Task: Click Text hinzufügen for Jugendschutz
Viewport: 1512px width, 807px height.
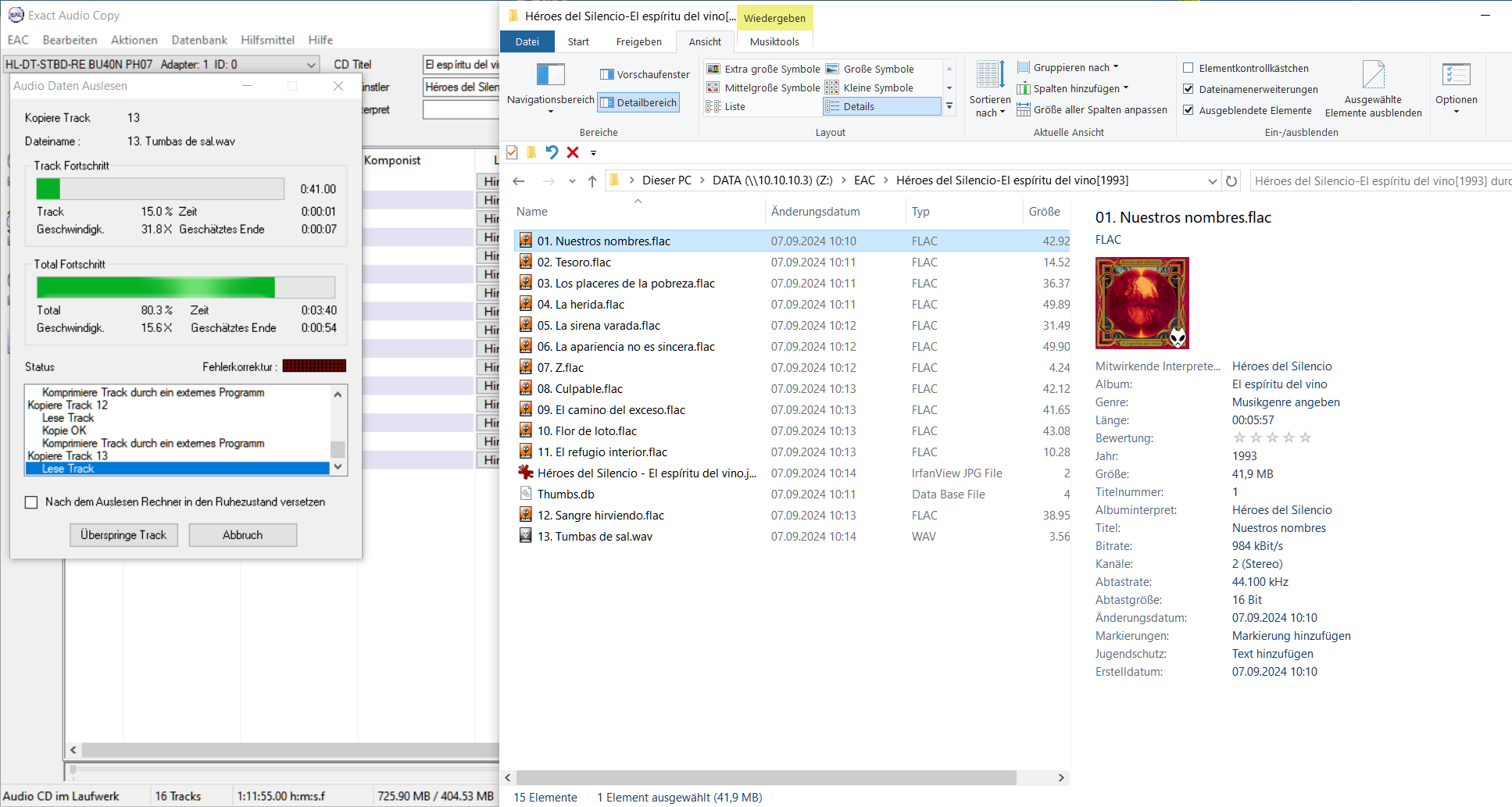Action: 1272,654
